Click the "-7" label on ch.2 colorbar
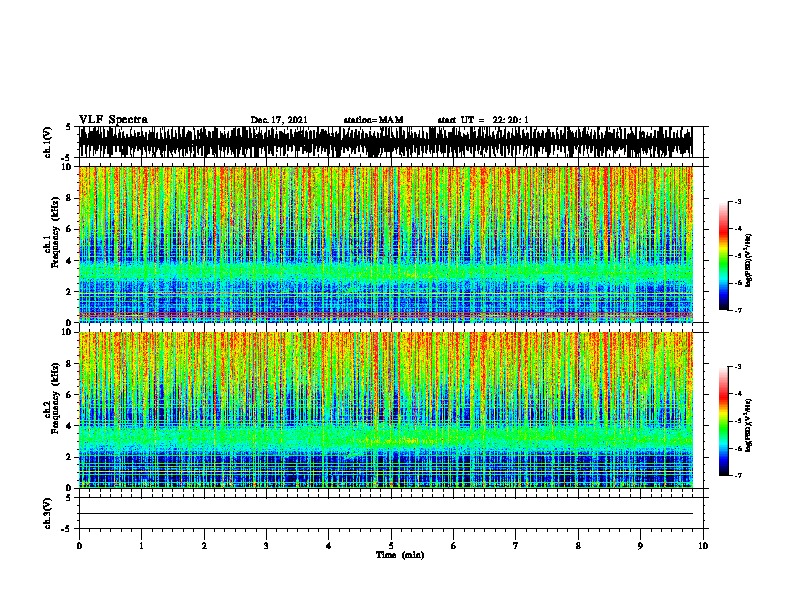This screenshot has width=792, height=612. (x=738, y=476)
